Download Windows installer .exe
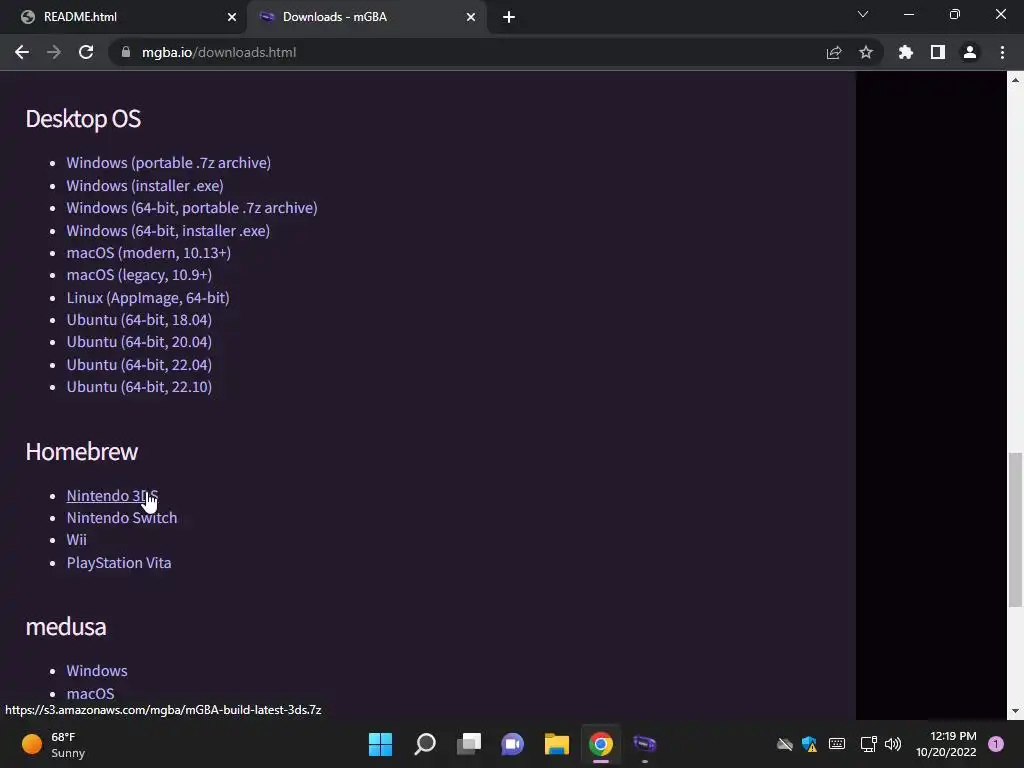Screen dimensions: 1024x768 point(145,185)
